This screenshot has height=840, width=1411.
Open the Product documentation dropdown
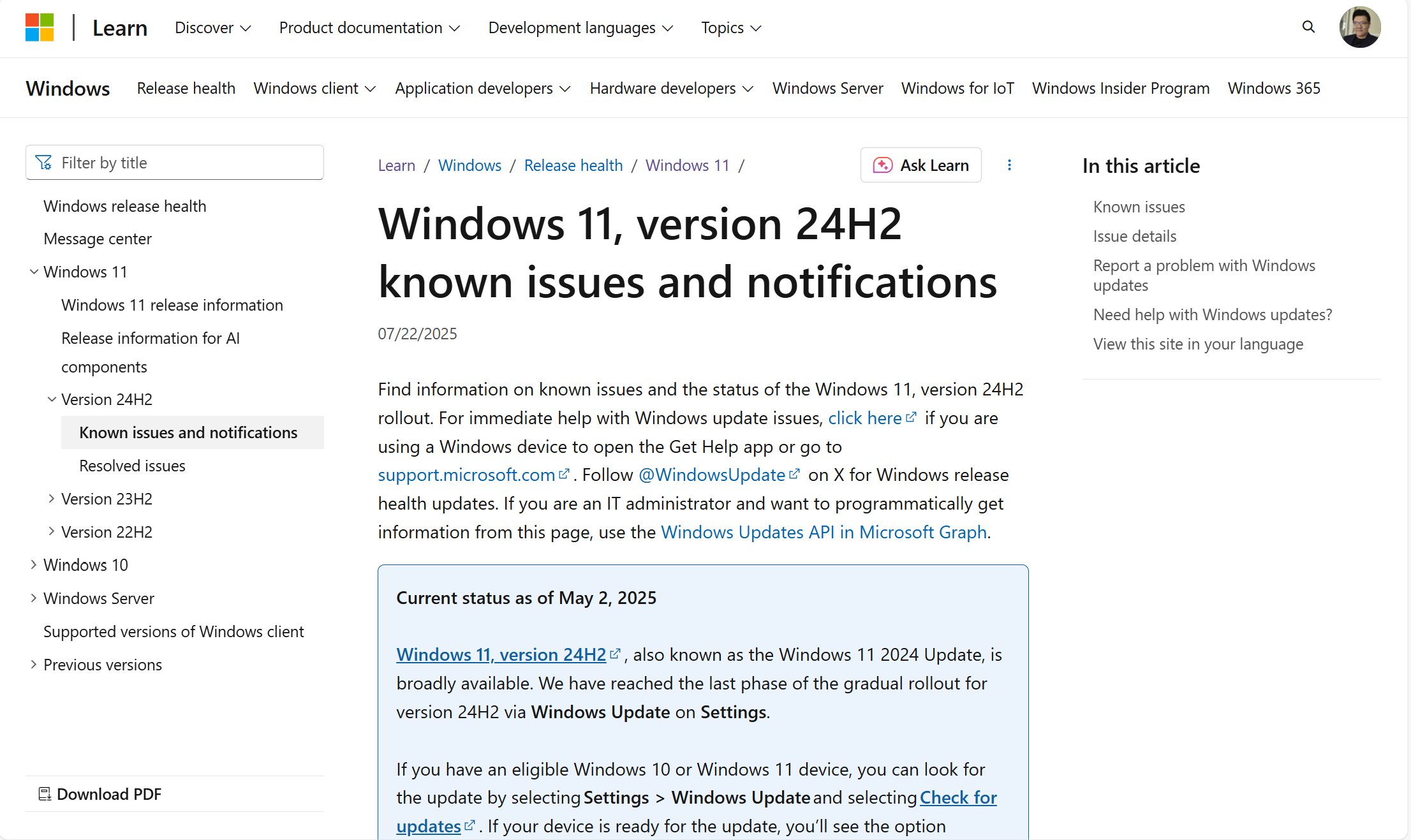[369, 28]
